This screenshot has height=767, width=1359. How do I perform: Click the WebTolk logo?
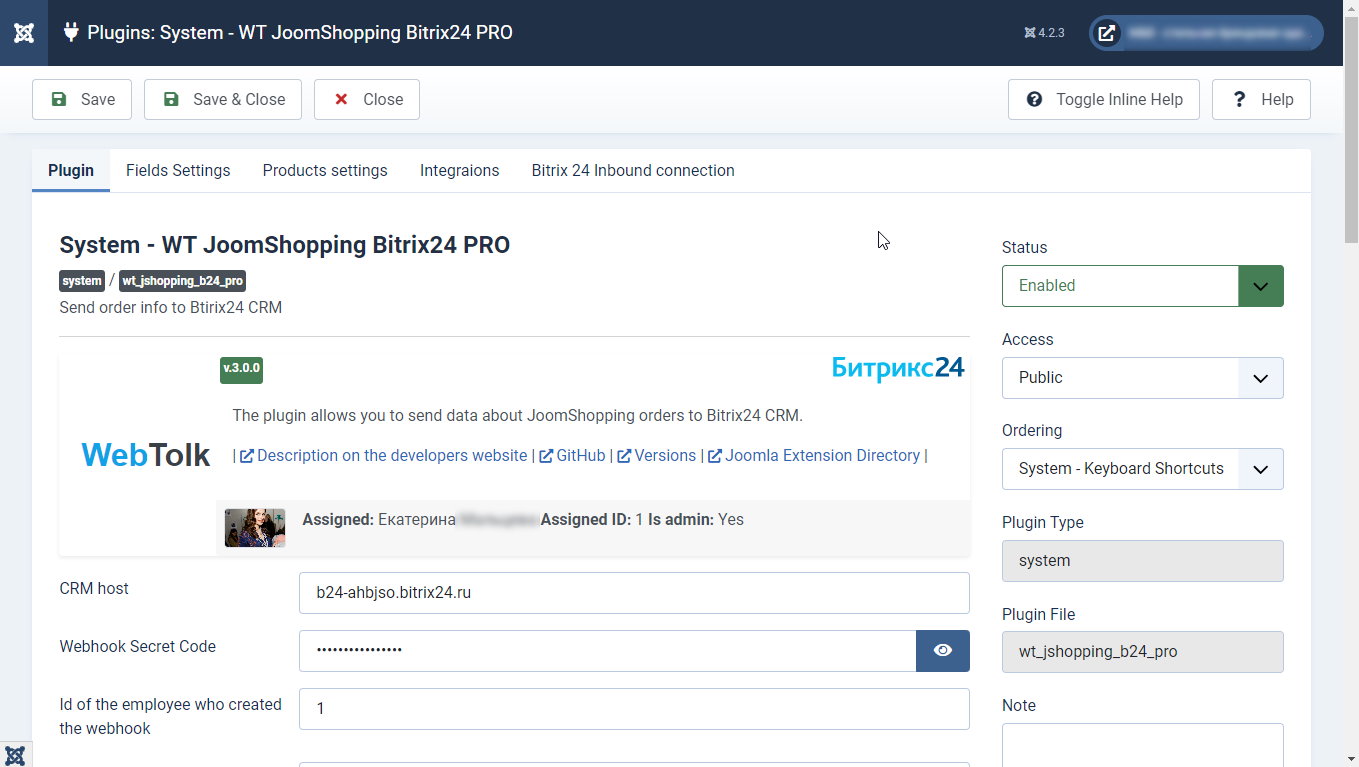click(145, 455)
